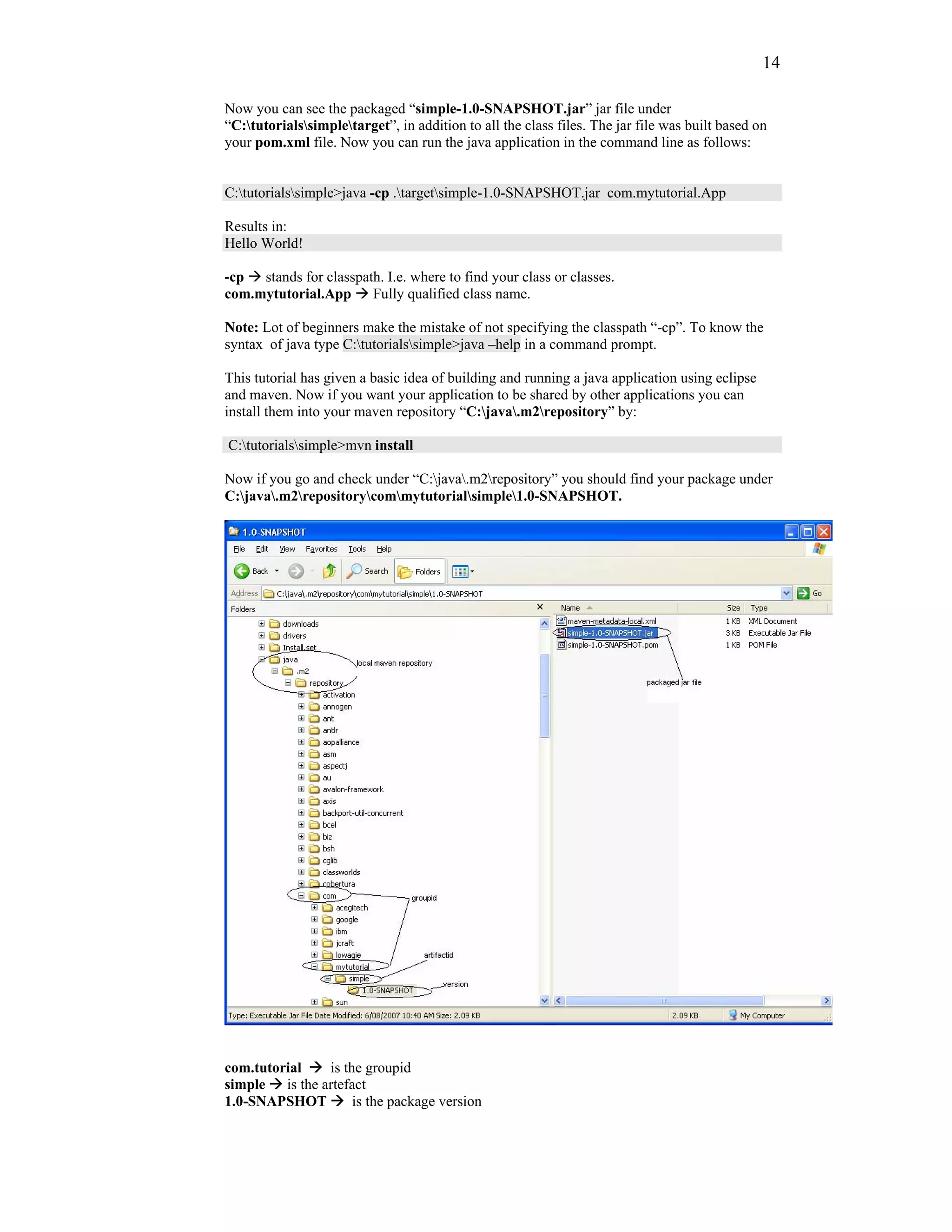
Task: Select the cglib folder icon
Action: [315, 860]
